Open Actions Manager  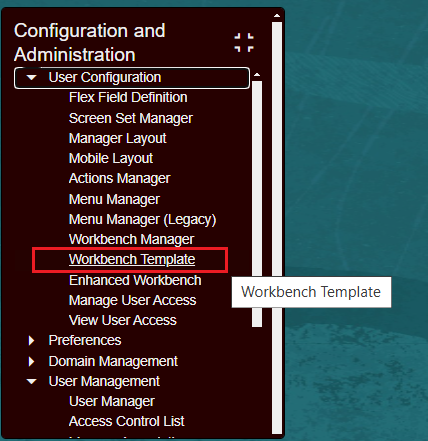coord(119,178)
